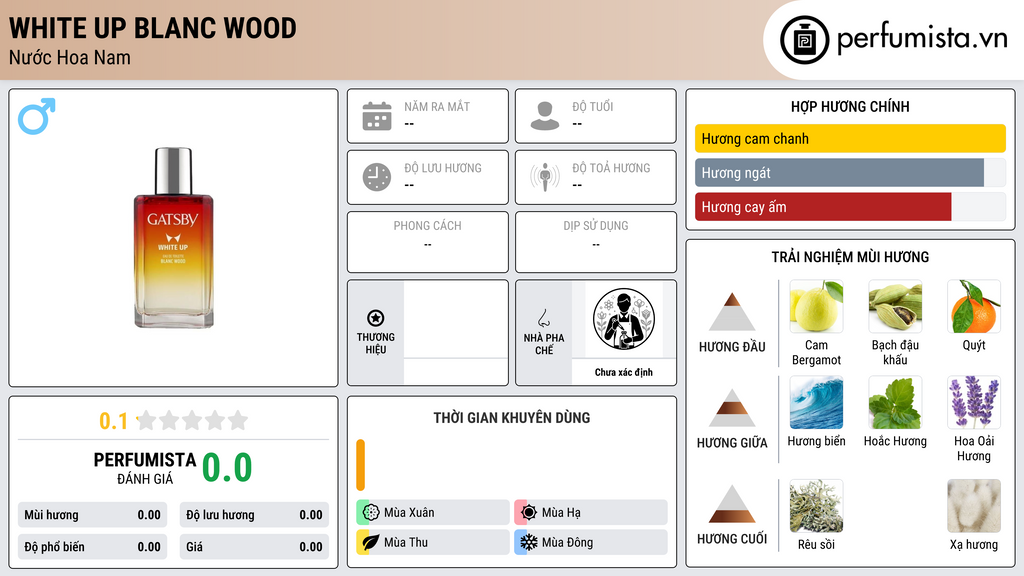Image resolution: width=1024 pixels, height=576 pixels.
Task: Select the green 0.0 Perfumista score
Action: (227, 468)
